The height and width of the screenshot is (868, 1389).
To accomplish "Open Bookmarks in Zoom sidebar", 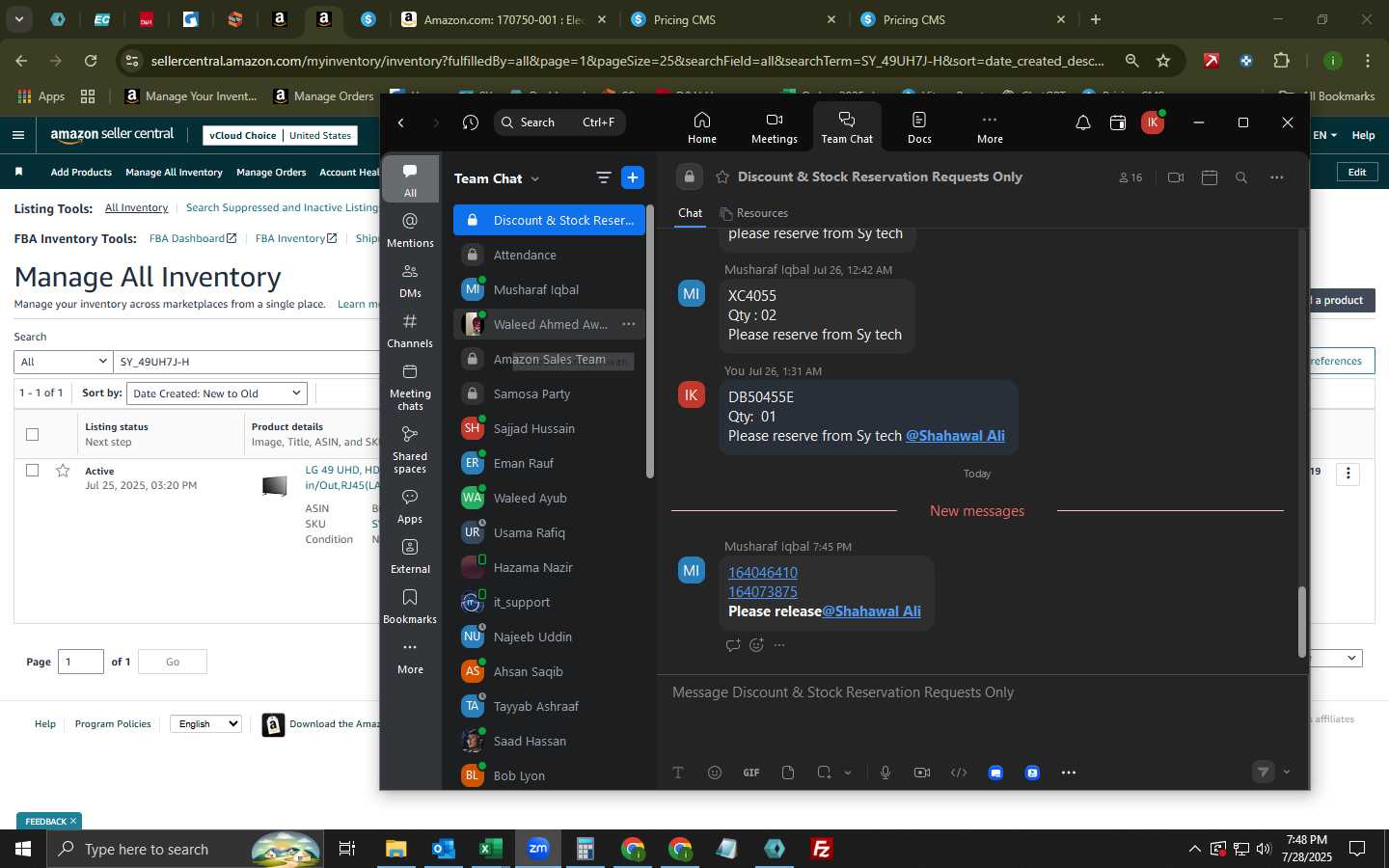I will pyautogui.click(x=410, y=606).
